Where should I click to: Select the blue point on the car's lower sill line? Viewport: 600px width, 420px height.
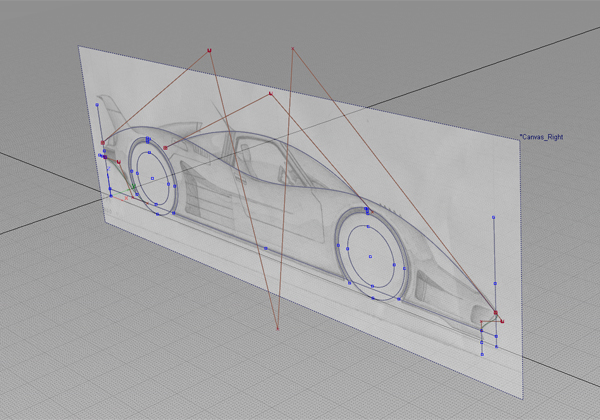pyautogui.click(x=265, y=248)
